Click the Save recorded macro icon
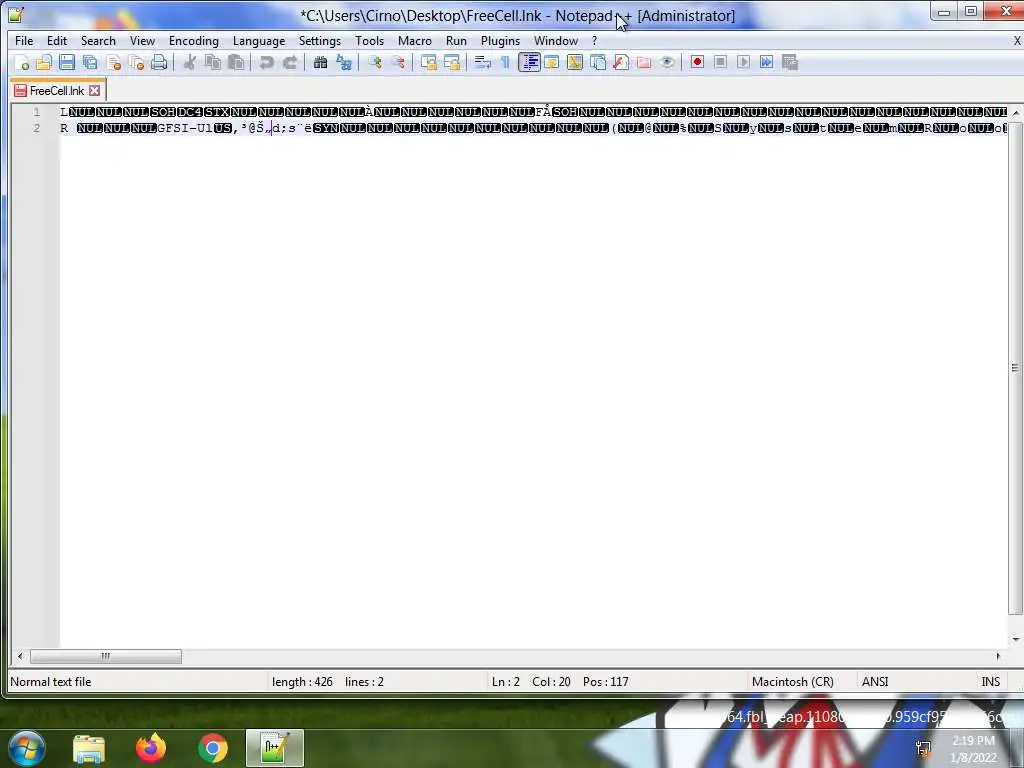 [x=790, y=63]
